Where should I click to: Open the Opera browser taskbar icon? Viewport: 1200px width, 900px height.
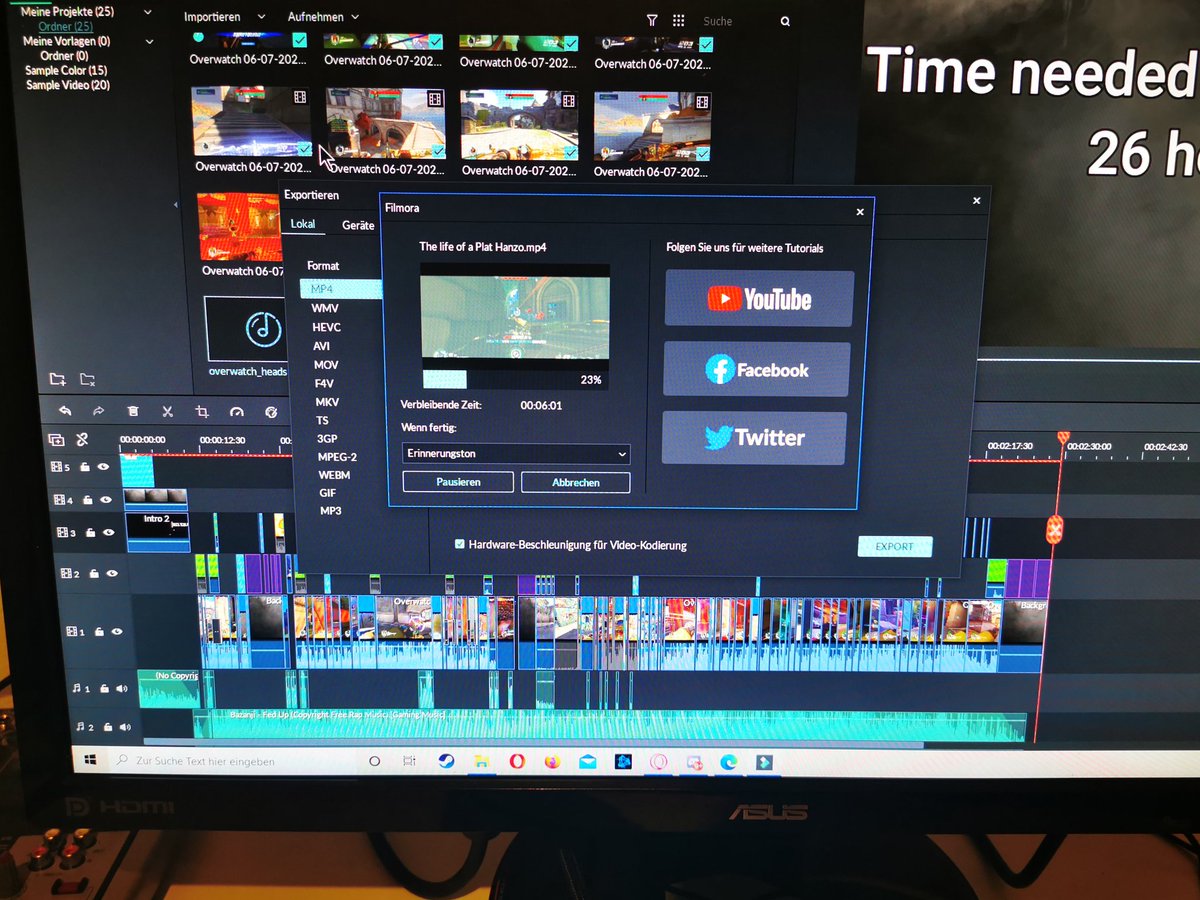click(x=517, y=762)
